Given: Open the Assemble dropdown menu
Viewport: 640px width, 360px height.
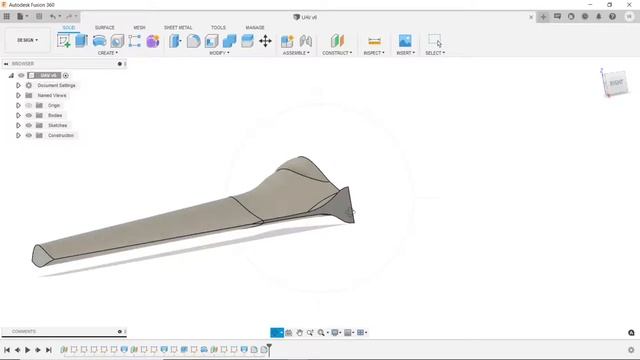Looking at the screenshot, I should (296, 53).
